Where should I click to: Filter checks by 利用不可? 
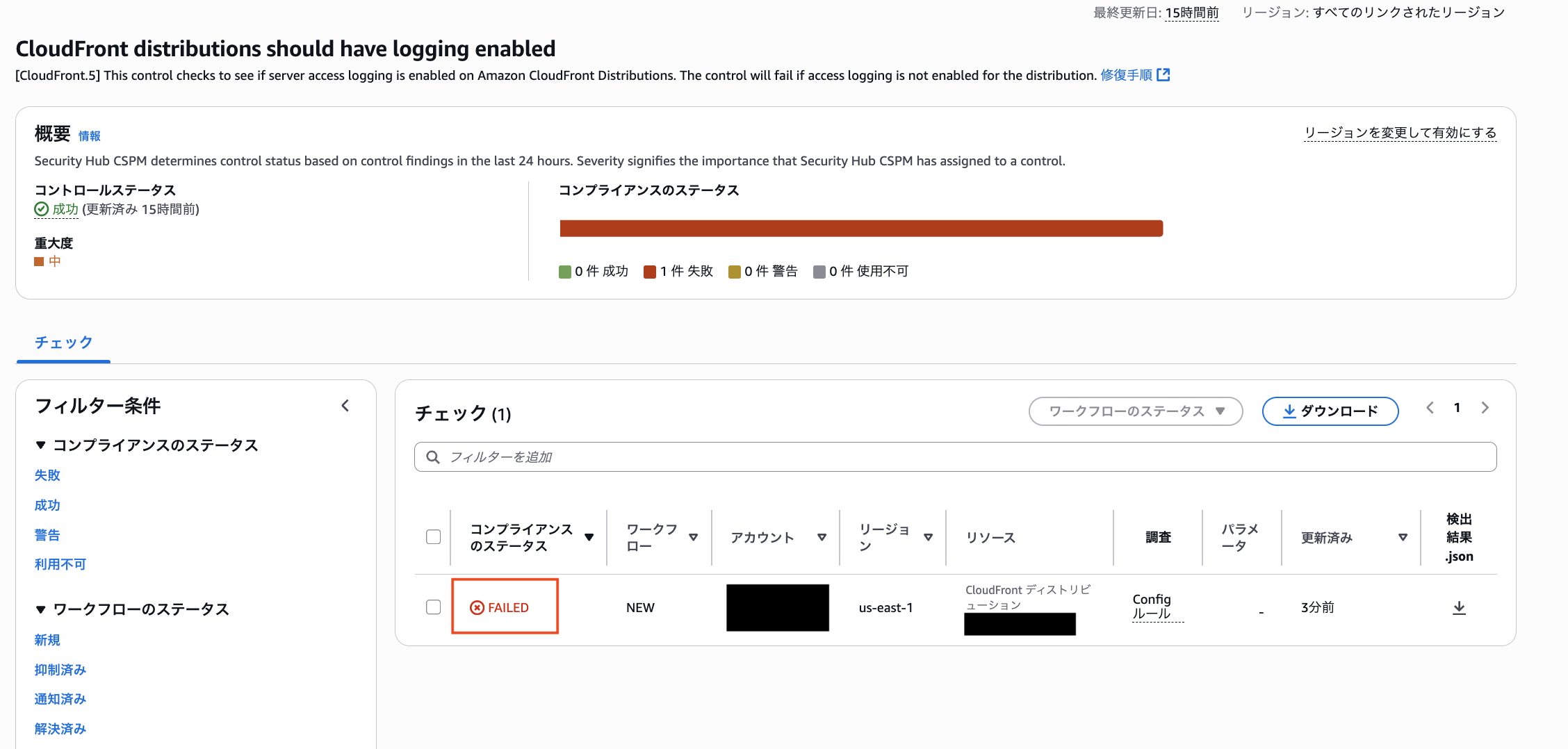tap(60, 564)
